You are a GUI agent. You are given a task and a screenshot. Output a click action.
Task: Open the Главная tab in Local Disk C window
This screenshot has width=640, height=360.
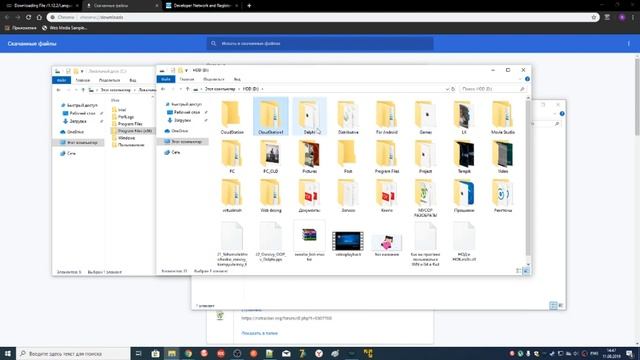tap(82, 80)
